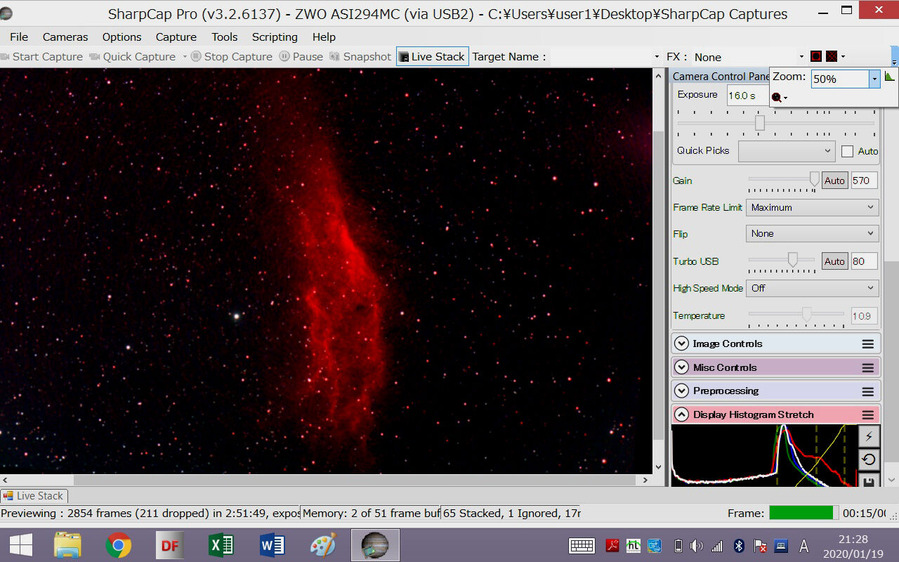Open the Flip dropdown
899x562 pixels.
coord(811,233)
